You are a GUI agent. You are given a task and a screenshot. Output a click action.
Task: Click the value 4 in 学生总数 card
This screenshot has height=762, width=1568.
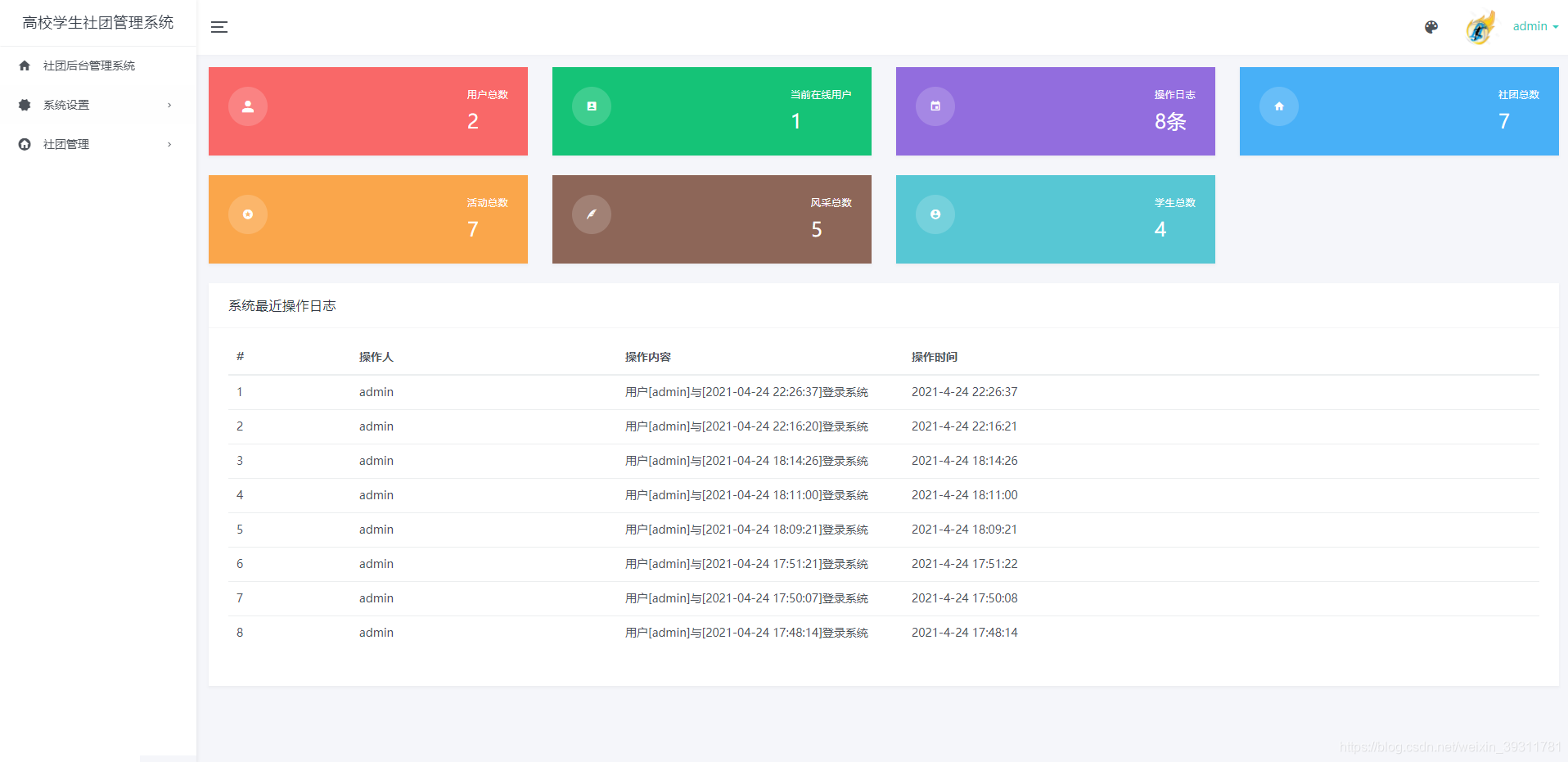coord(1160,230)
